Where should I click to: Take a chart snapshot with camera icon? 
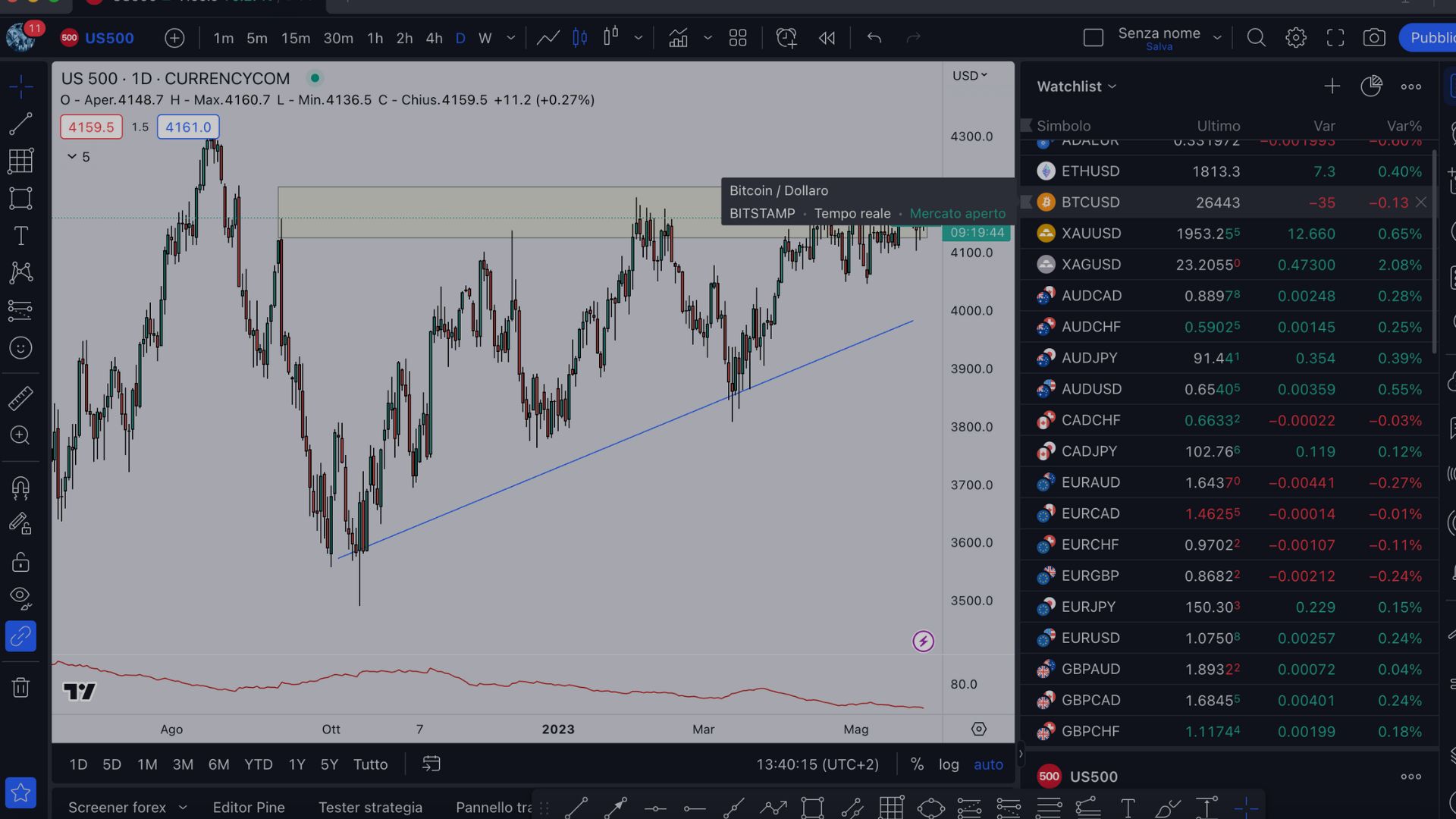pyautogui.click(x=1374, y=38)
